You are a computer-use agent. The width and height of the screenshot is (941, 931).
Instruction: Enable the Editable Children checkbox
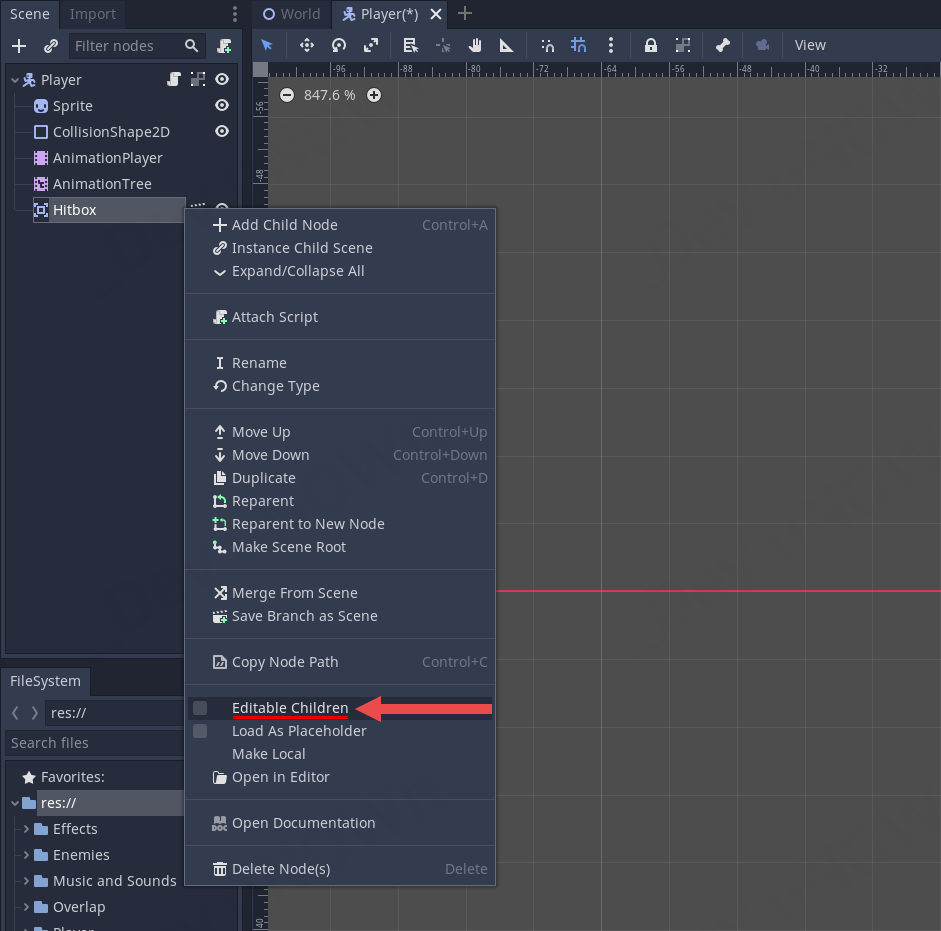200,708
